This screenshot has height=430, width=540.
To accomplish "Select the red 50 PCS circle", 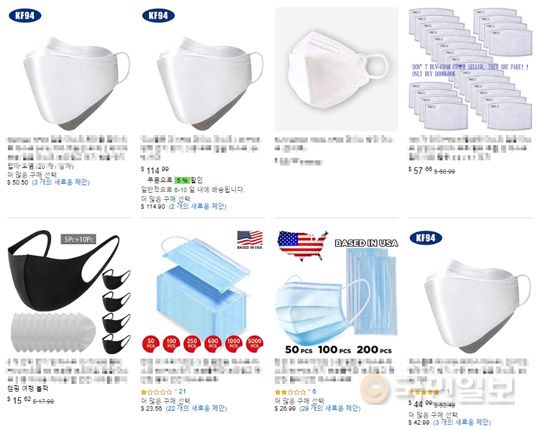I will click(151, 343).
